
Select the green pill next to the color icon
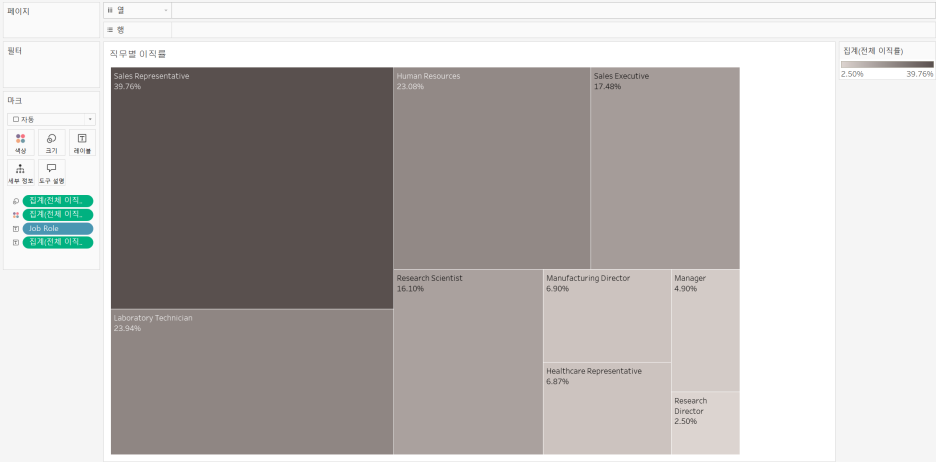click(x=58, y=215)
